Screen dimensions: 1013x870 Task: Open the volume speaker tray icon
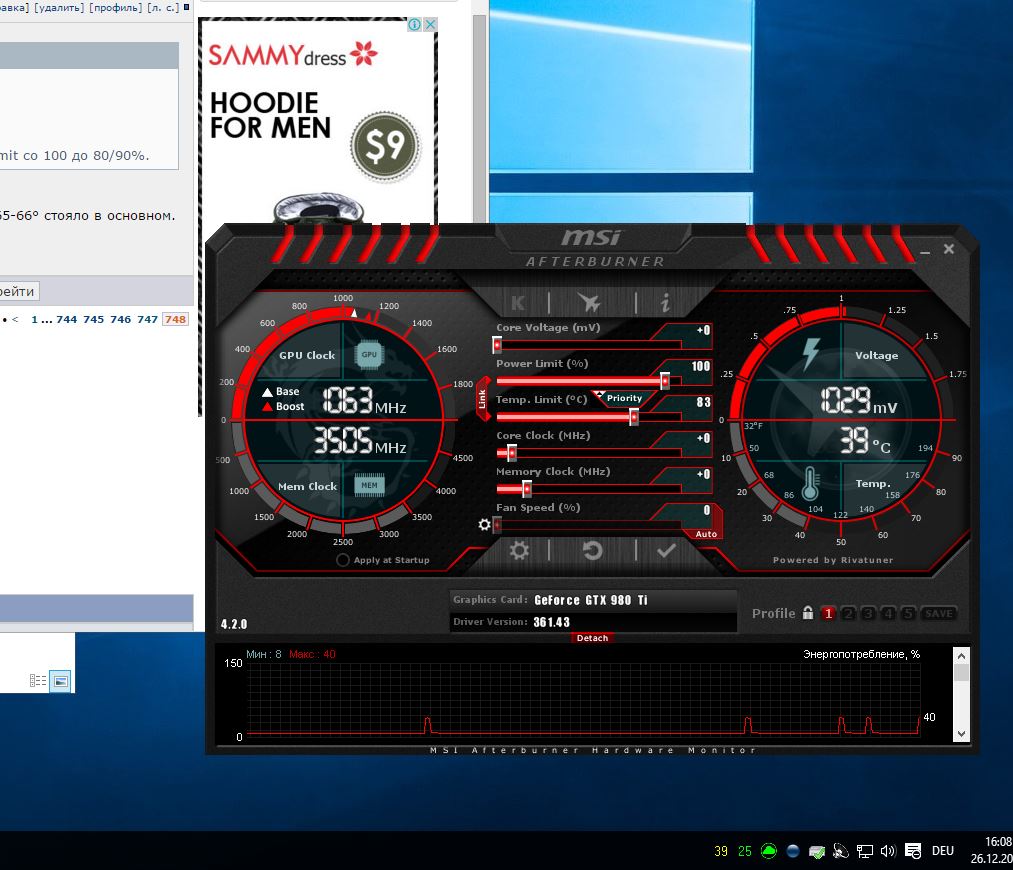pos(888,851)
